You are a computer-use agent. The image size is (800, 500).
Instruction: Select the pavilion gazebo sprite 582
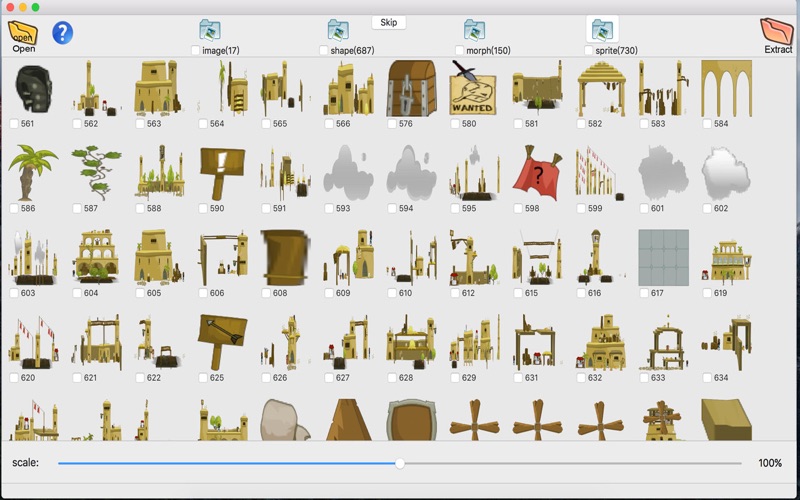602,89
